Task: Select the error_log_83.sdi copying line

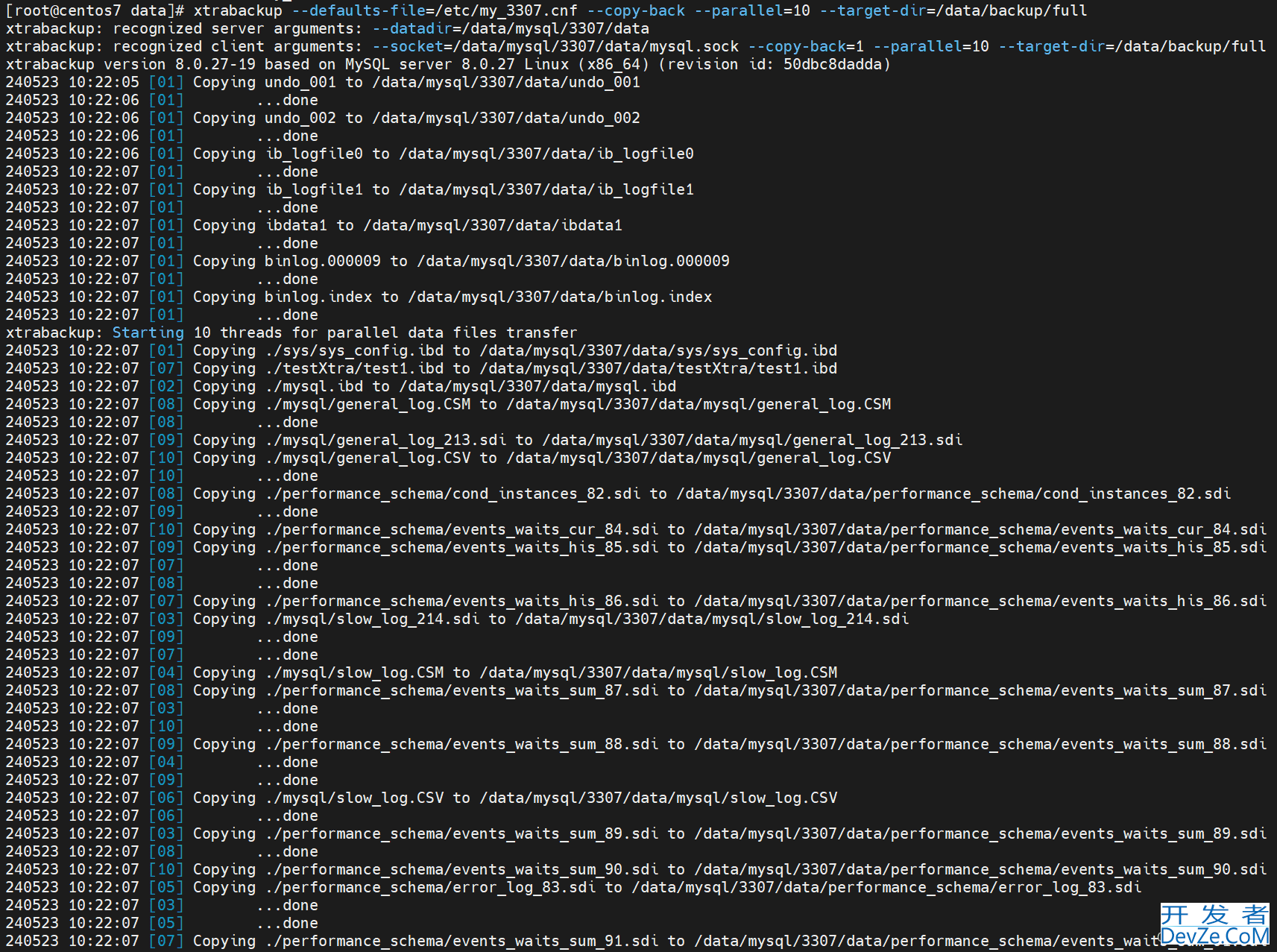Action: [573, 887]
